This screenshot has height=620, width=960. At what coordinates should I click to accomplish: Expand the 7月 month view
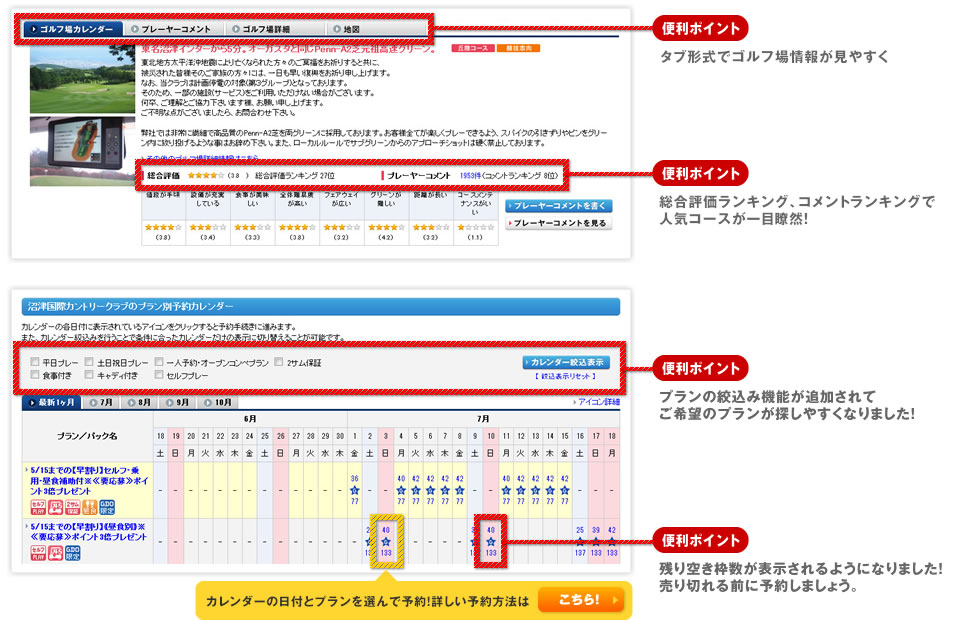[x=101, y=401]
